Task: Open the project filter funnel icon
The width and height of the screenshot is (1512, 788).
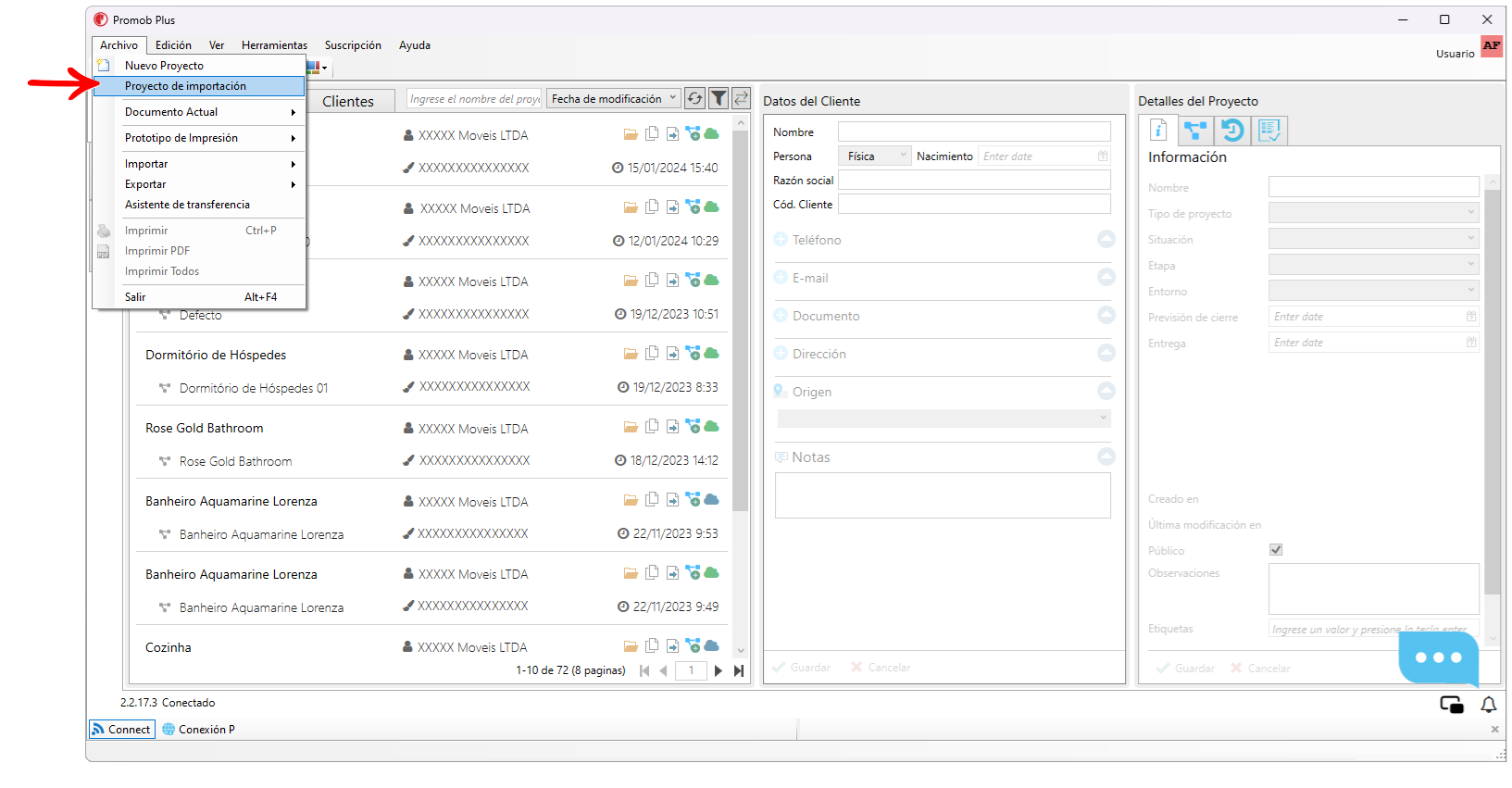Action: tap(719, 98)
